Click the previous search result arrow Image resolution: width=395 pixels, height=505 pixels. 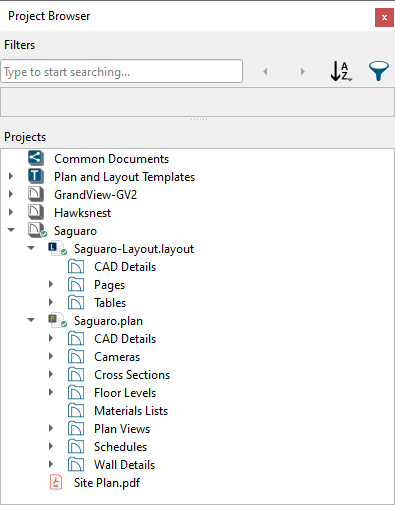coord(265,71)
